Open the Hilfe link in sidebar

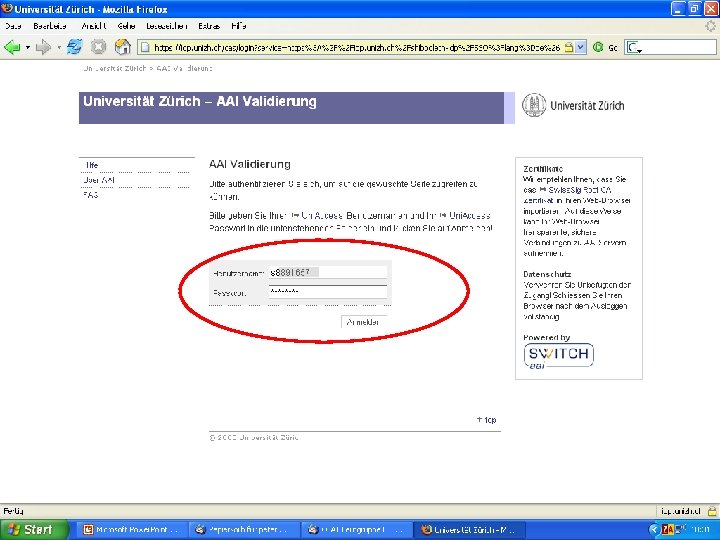92,165
